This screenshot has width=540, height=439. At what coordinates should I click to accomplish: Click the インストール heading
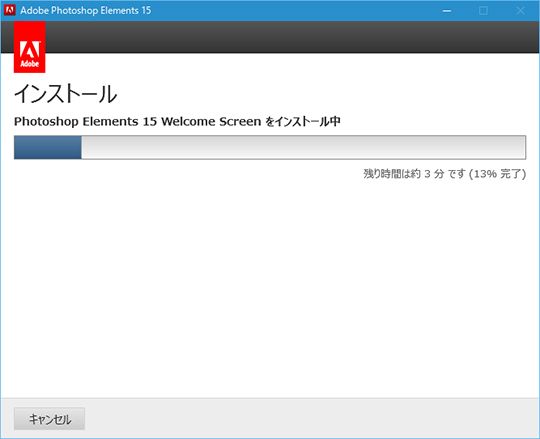pyautogui.click(x=65, y=94)
